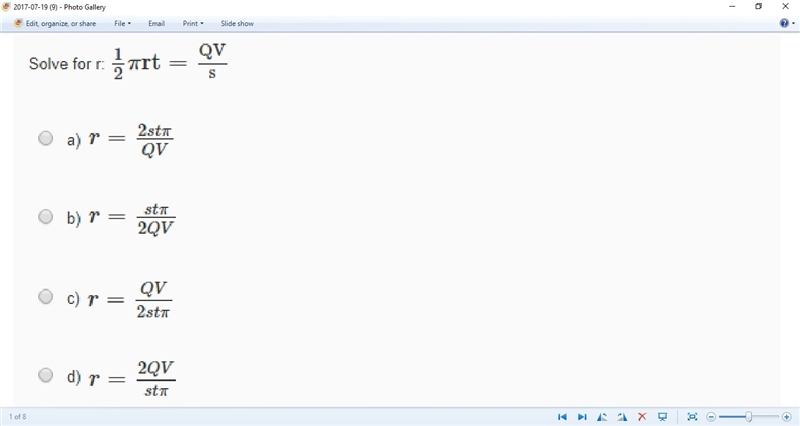800x426 pixels.
Task: Click Edit, organize, or share
Action: [55, 23]
